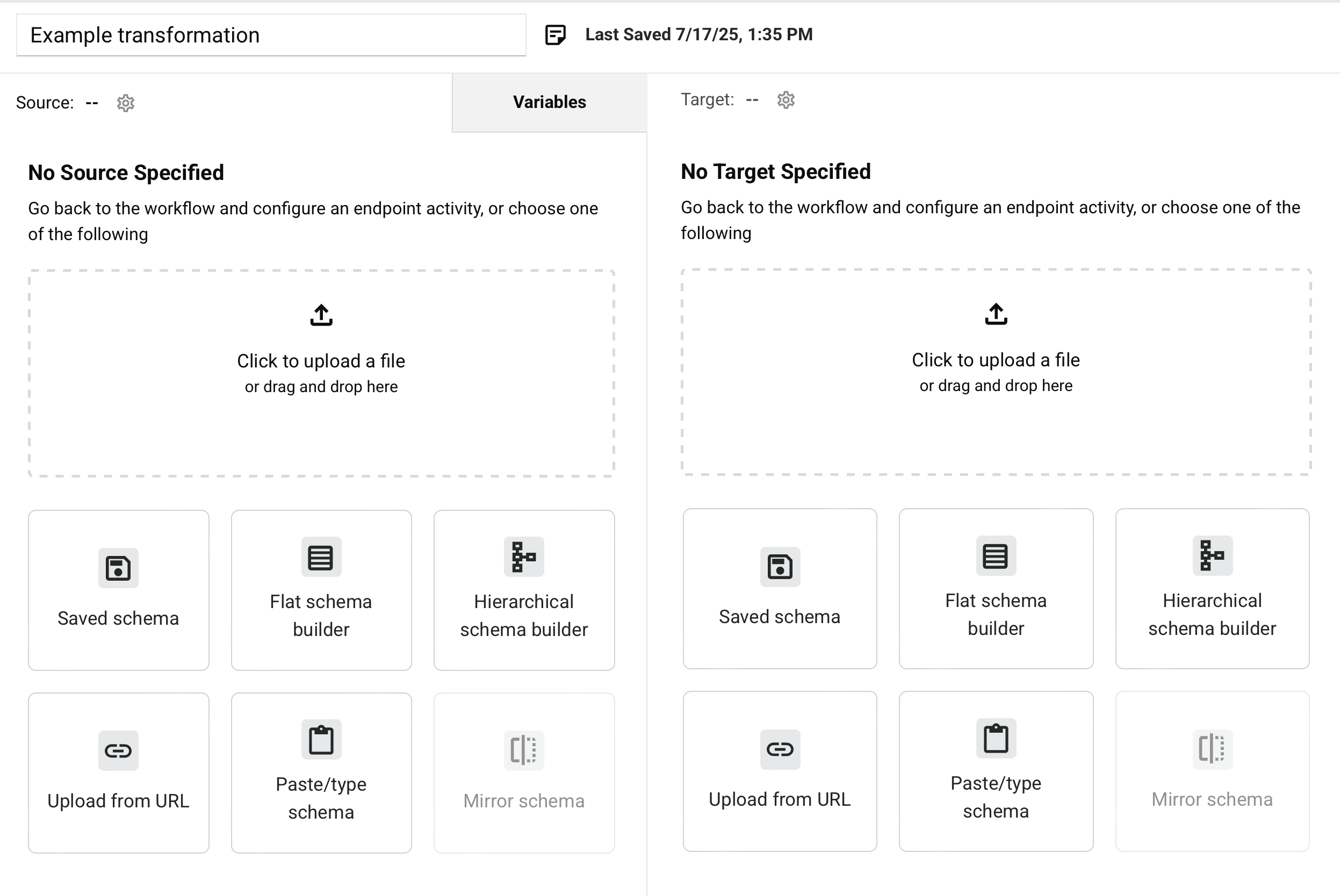Select Saved schema for the source
1340x896 pixels.
pyautogui.click(x=118, y=590)
